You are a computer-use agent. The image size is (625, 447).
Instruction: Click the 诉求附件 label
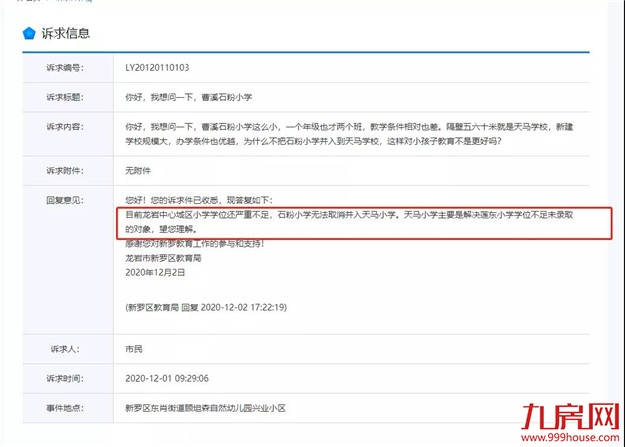click(x=65, y=171)
